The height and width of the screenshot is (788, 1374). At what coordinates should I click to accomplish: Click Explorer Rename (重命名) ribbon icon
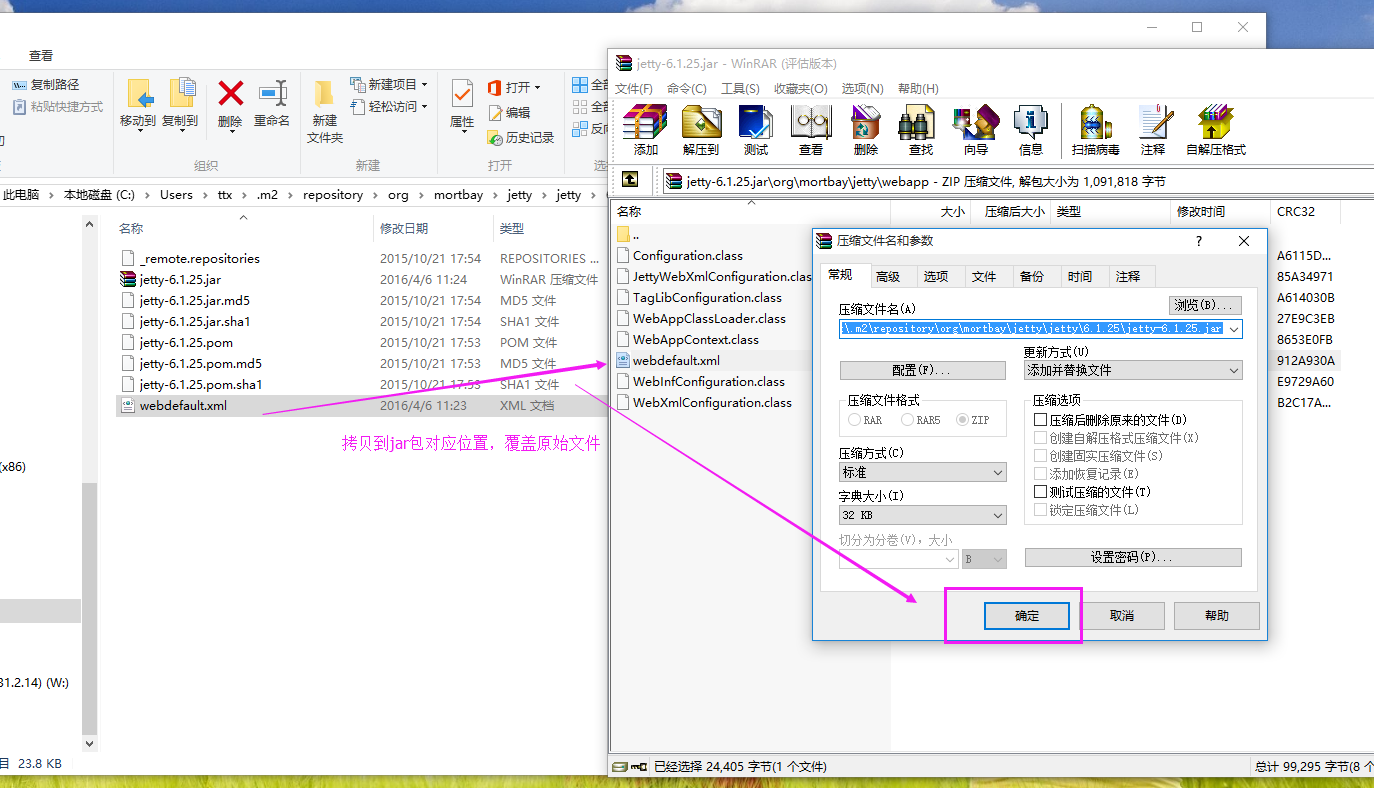[272, 94]
